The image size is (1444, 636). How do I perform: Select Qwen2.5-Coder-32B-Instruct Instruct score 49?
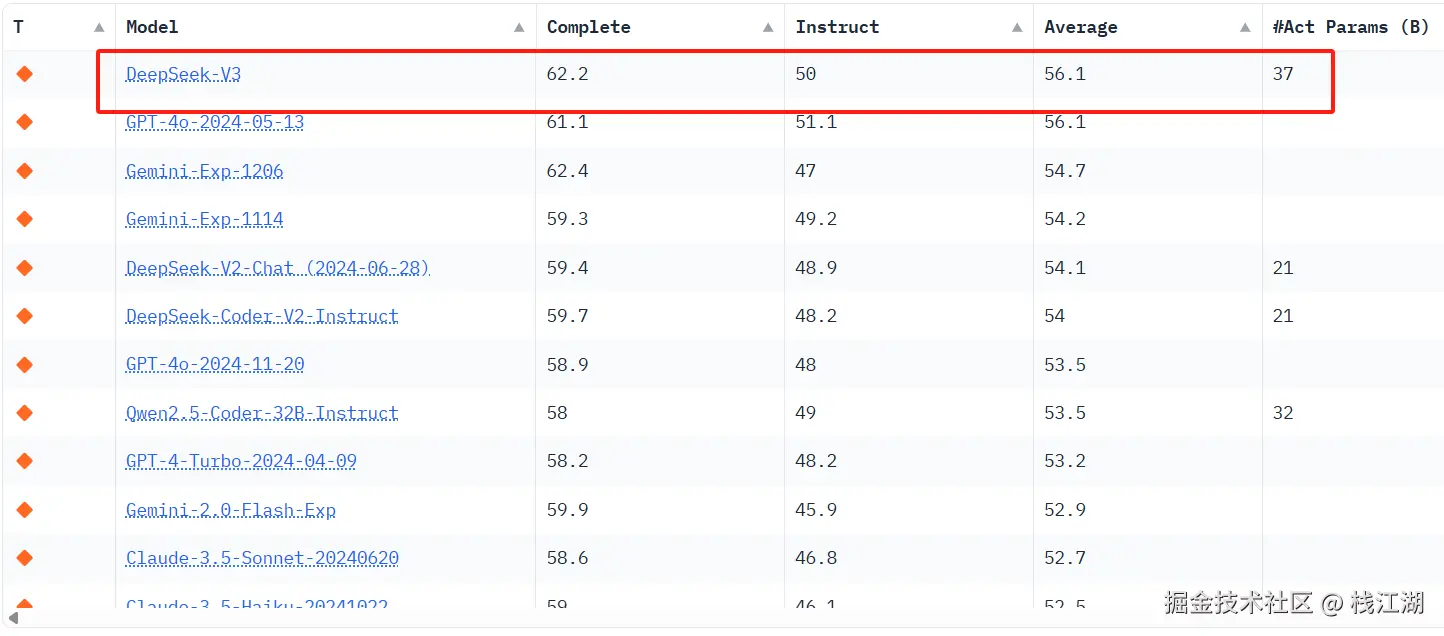pyautogui.click(x=806, y=413)
